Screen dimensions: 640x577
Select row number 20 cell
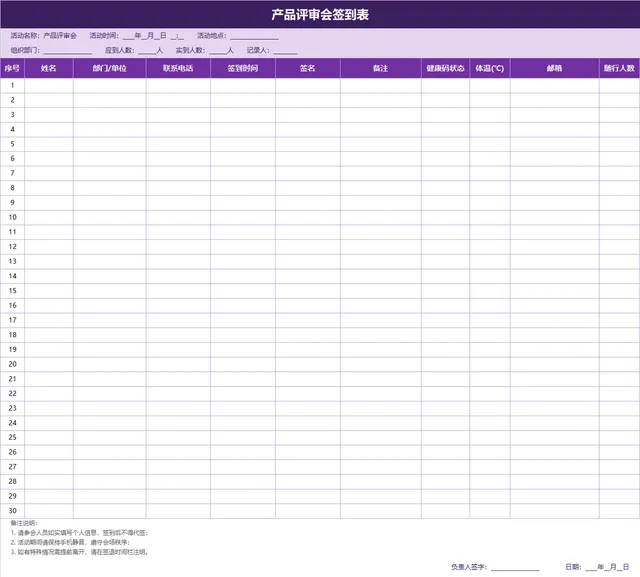[12, 364]
